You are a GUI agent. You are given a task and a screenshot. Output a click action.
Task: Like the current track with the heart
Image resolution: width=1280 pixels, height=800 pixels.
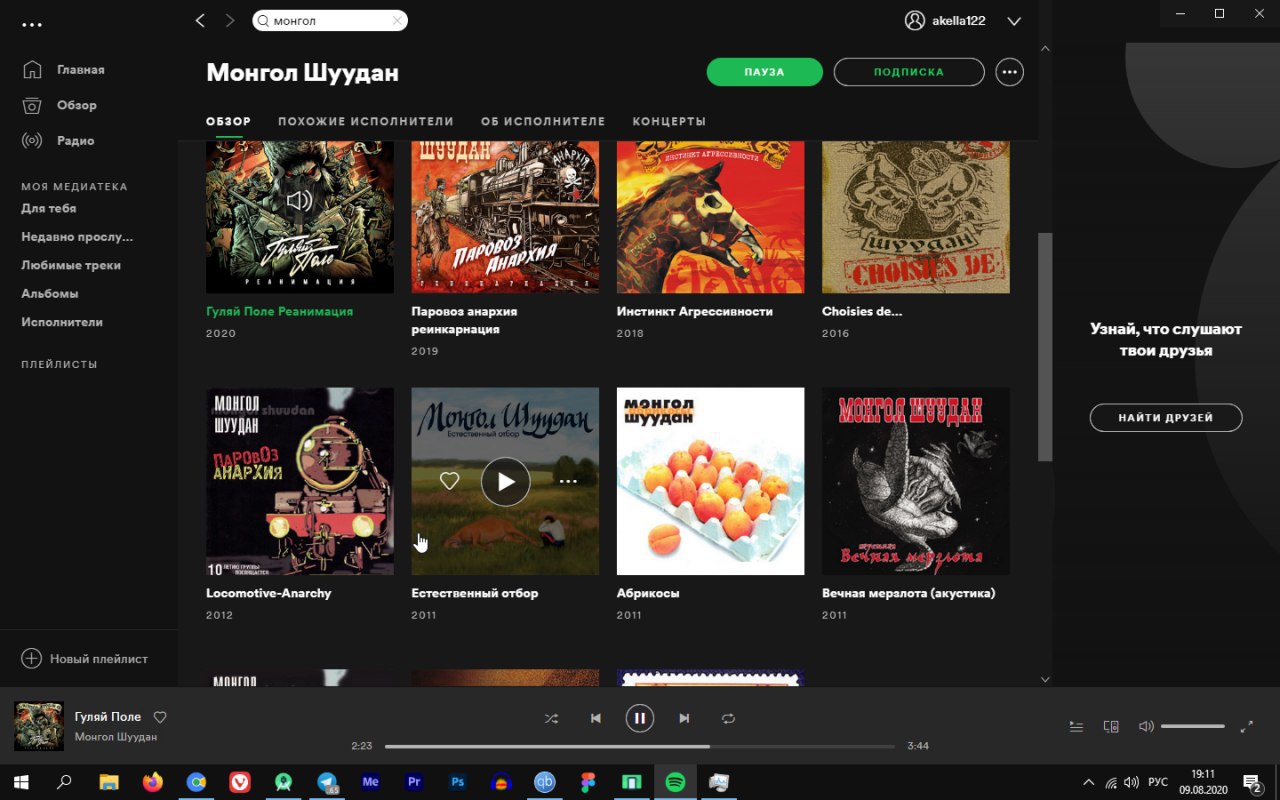pyautogui.click(x=160, y=717)
